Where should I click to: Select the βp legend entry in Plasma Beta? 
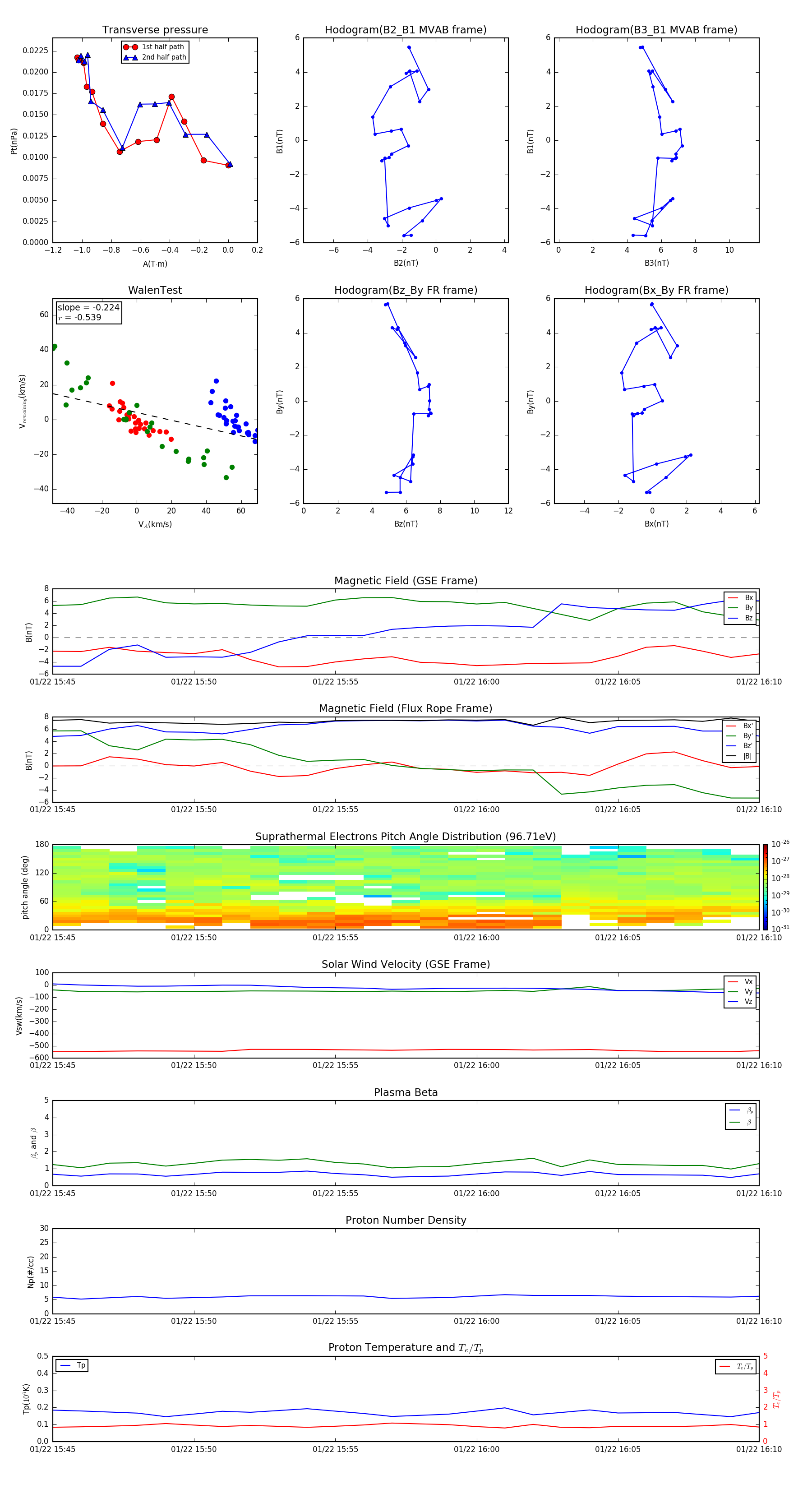pos(741,1110)
